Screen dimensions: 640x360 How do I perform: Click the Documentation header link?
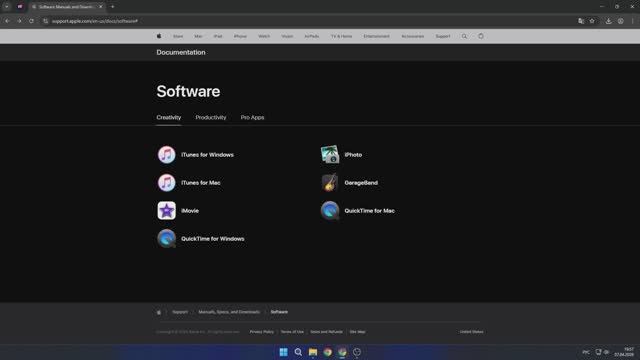pyautogui.click(x=181, y=52)
